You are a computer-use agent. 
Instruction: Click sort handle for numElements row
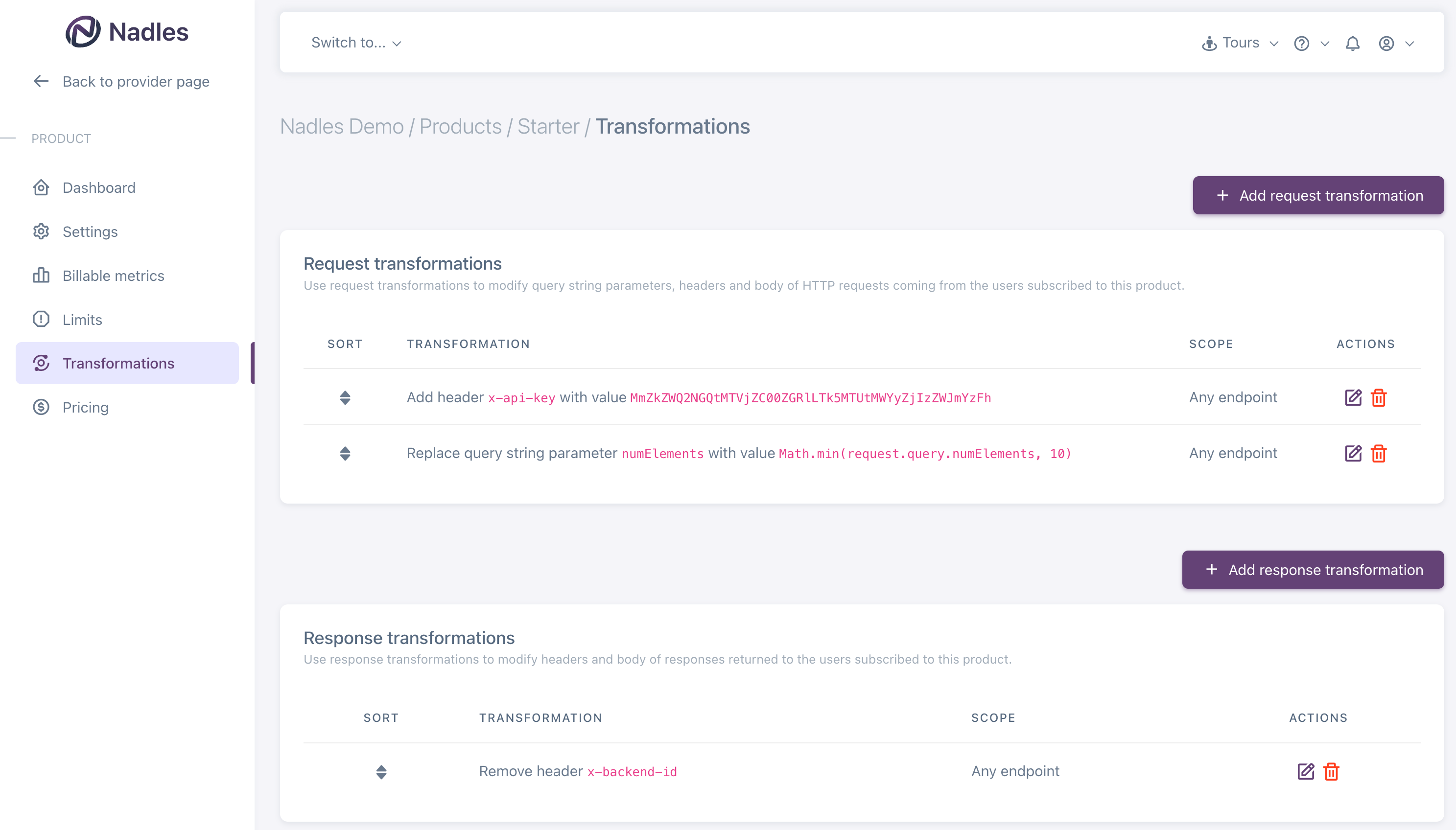[x=345, y=453]
